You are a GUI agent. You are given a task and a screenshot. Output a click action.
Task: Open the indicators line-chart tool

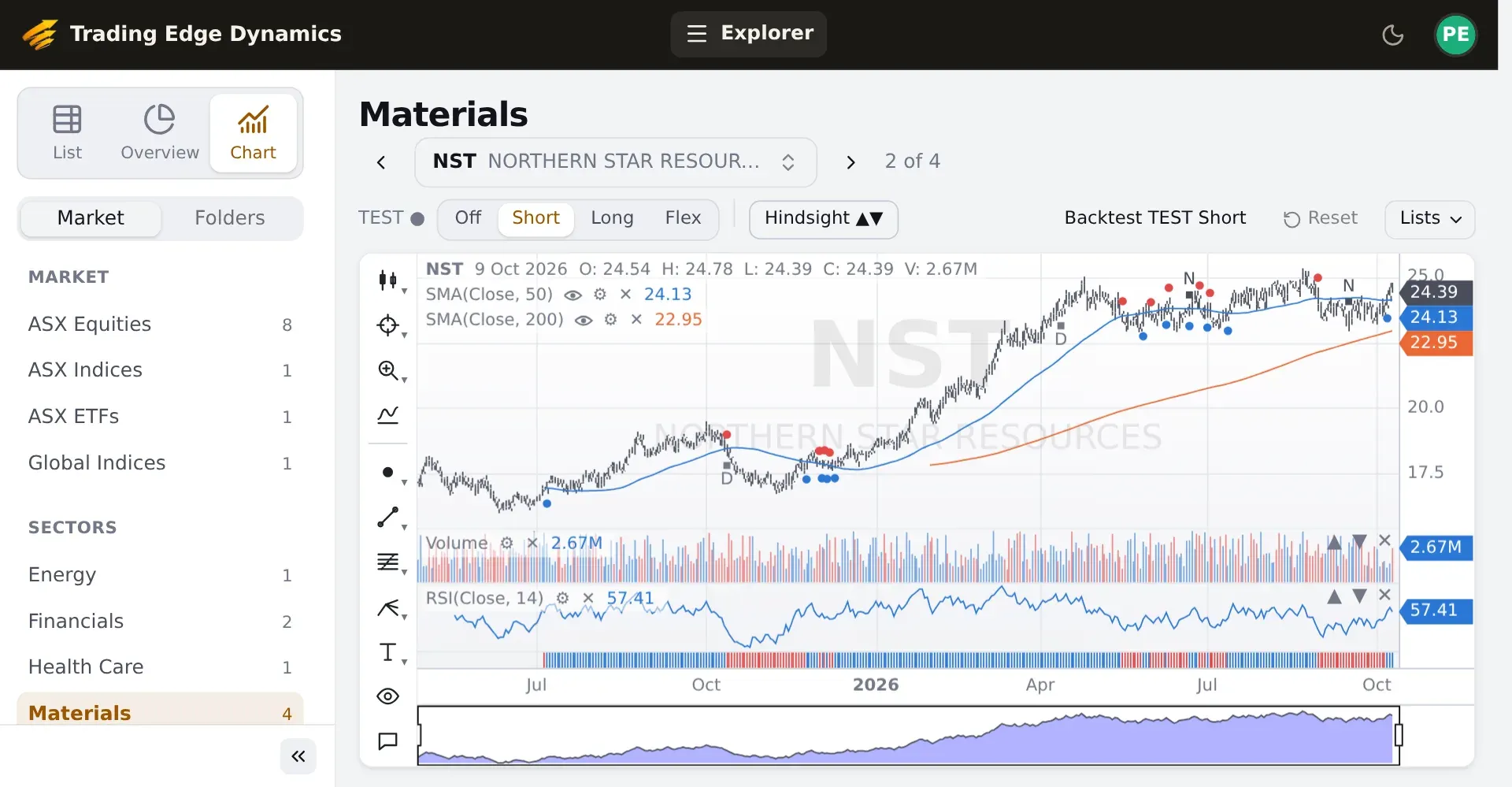click(x=387, y=415)
